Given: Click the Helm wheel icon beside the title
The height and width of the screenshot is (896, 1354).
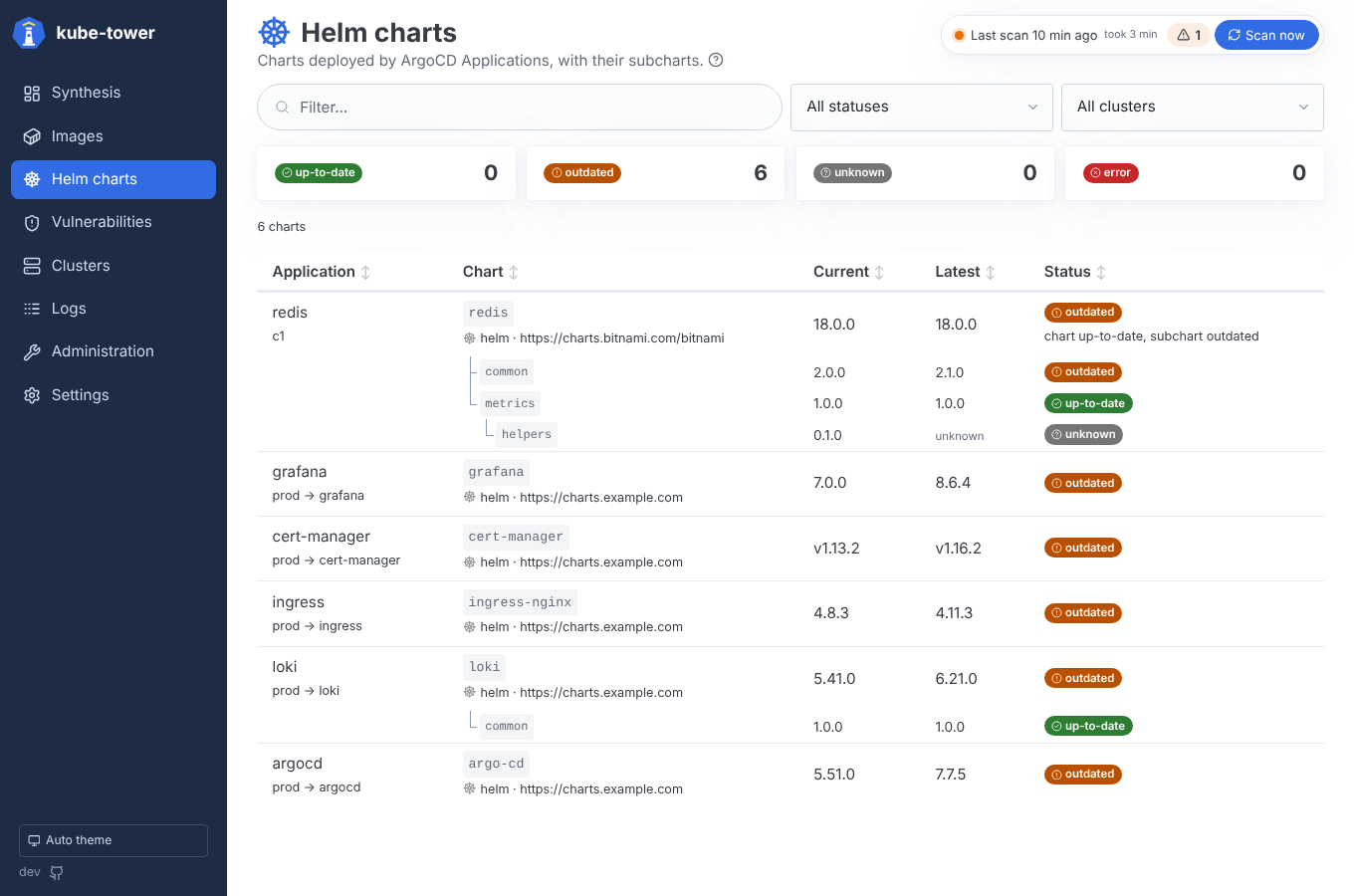Looking at the screenshot, I should (274, 32).
